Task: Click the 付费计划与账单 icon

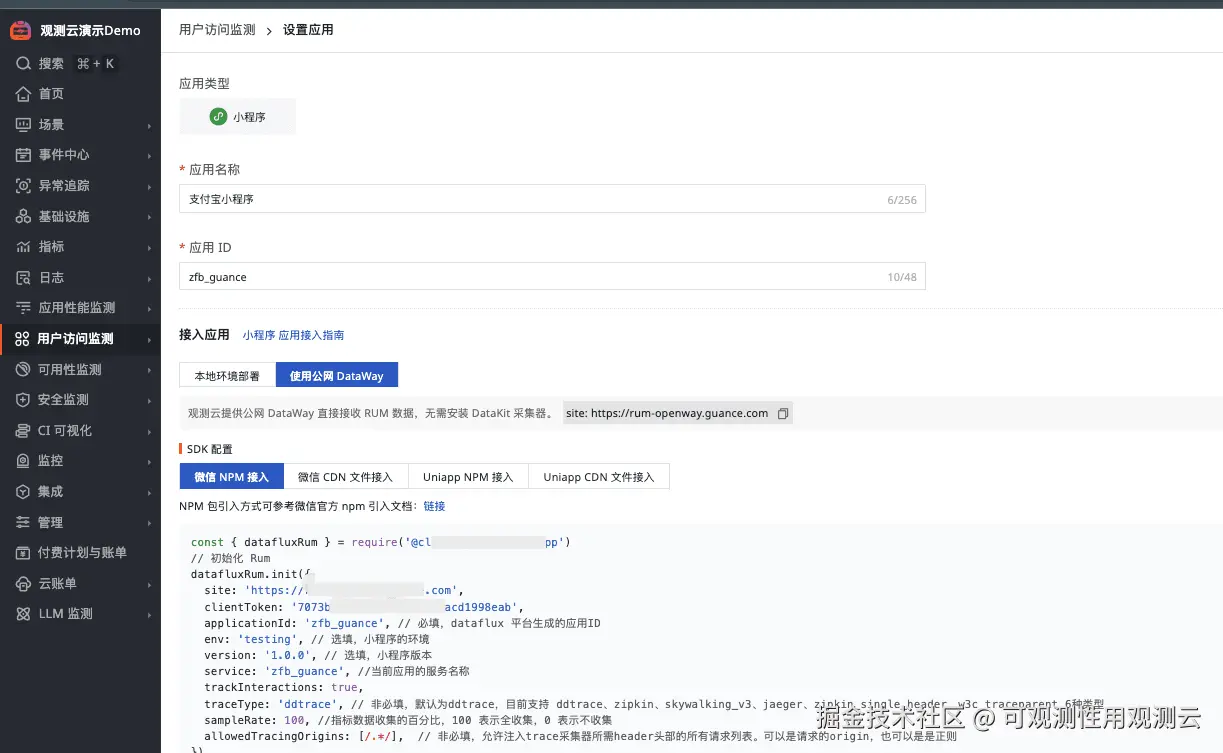Action: tap(23, 553)
